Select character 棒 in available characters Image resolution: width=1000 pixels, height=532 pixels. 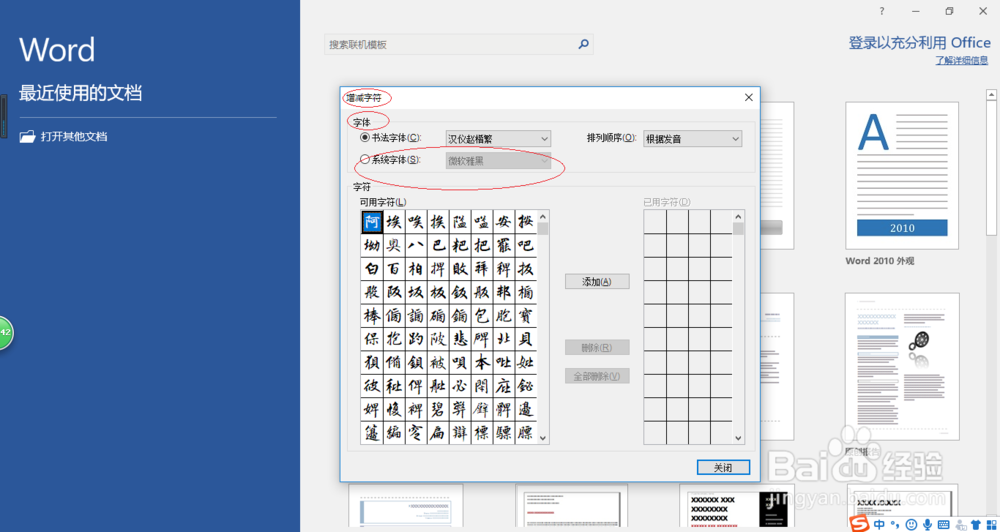coord(372,316)
